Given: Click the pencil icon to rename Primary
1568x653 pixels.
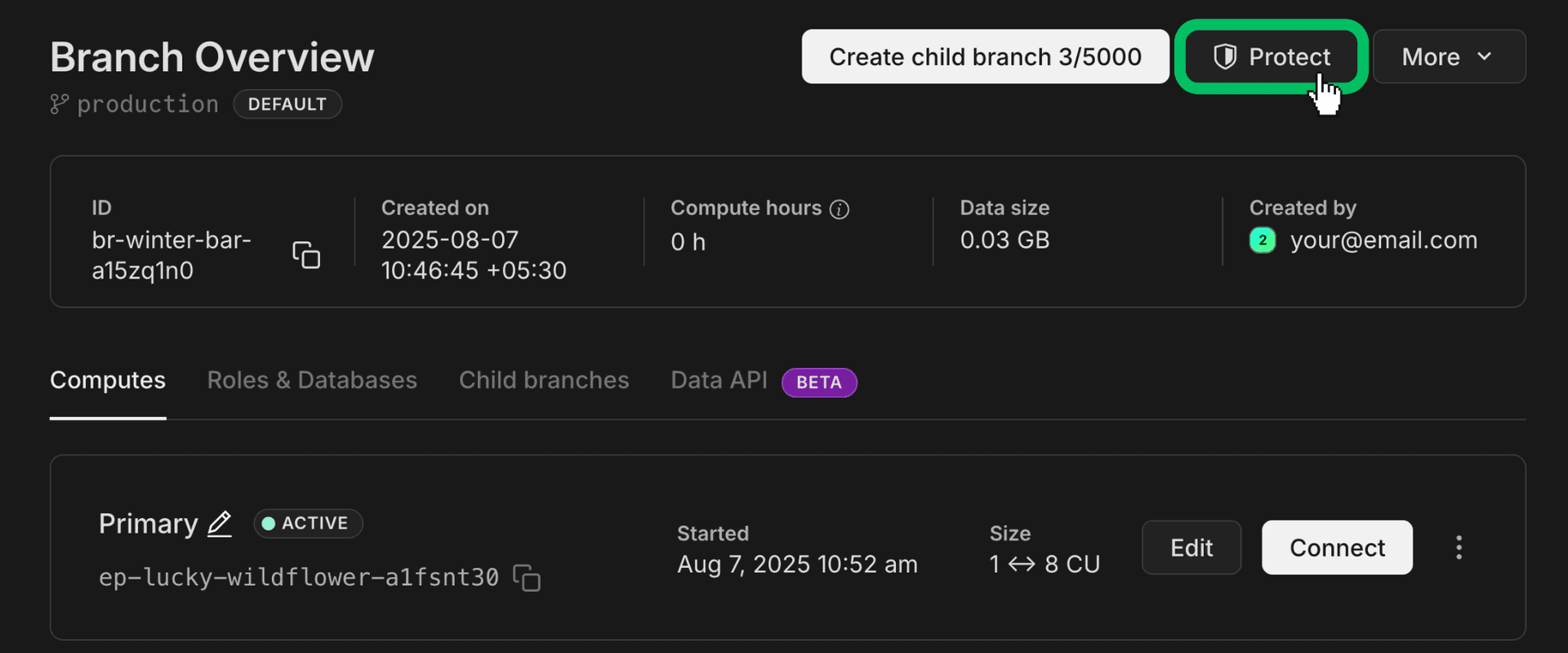Looking at the screenshot, I should point(220,524).
